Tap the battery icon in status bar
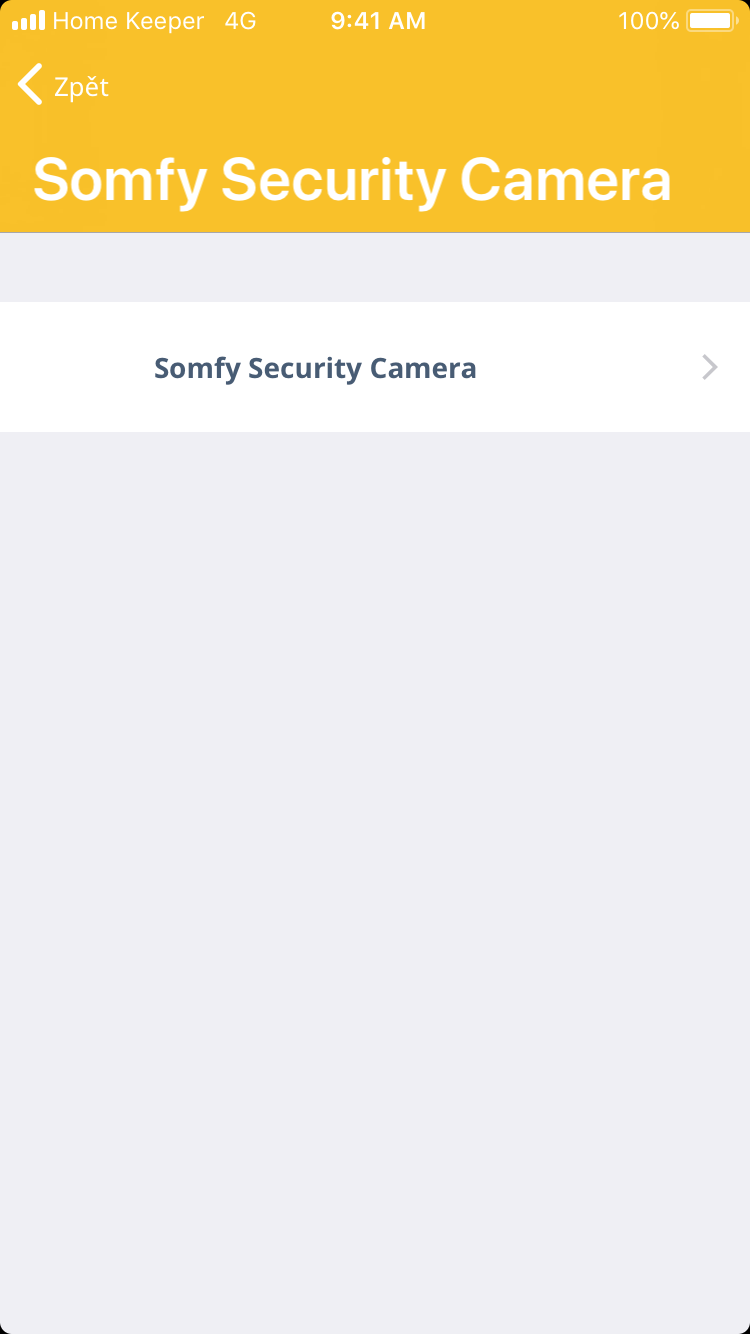This screenshot has height=1334, width=750. (711, 21)
